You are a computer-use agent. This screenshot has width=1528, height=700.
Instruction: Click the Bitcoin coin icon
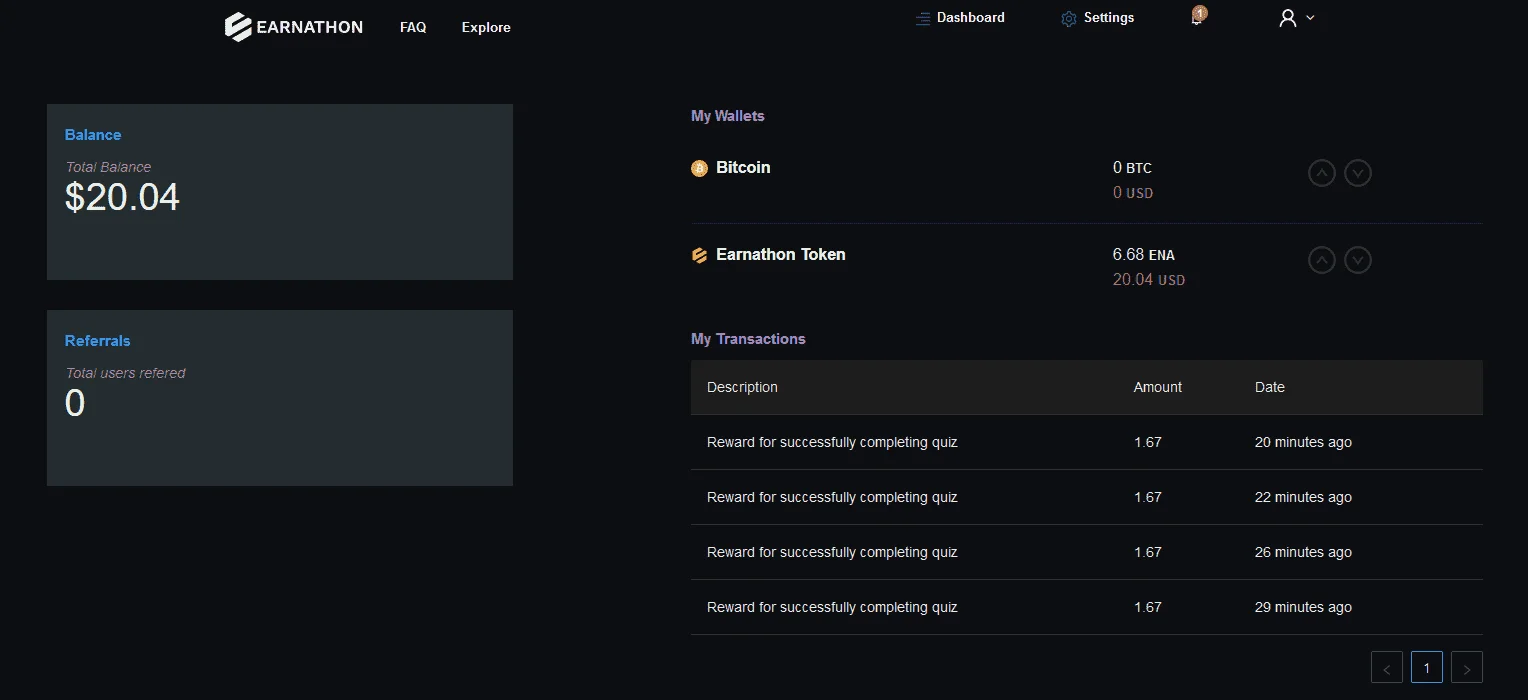click(x=699, y=168)
